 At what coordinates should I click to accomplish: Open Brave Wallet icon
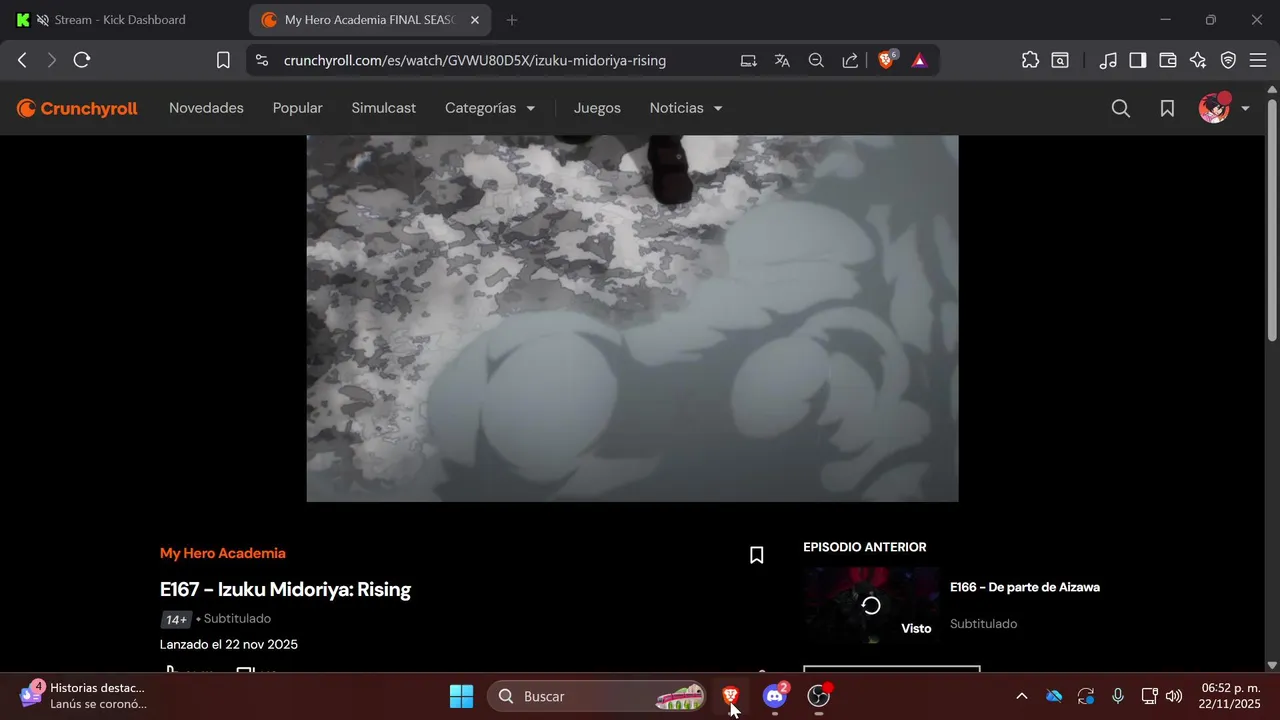click(1167, 60)
